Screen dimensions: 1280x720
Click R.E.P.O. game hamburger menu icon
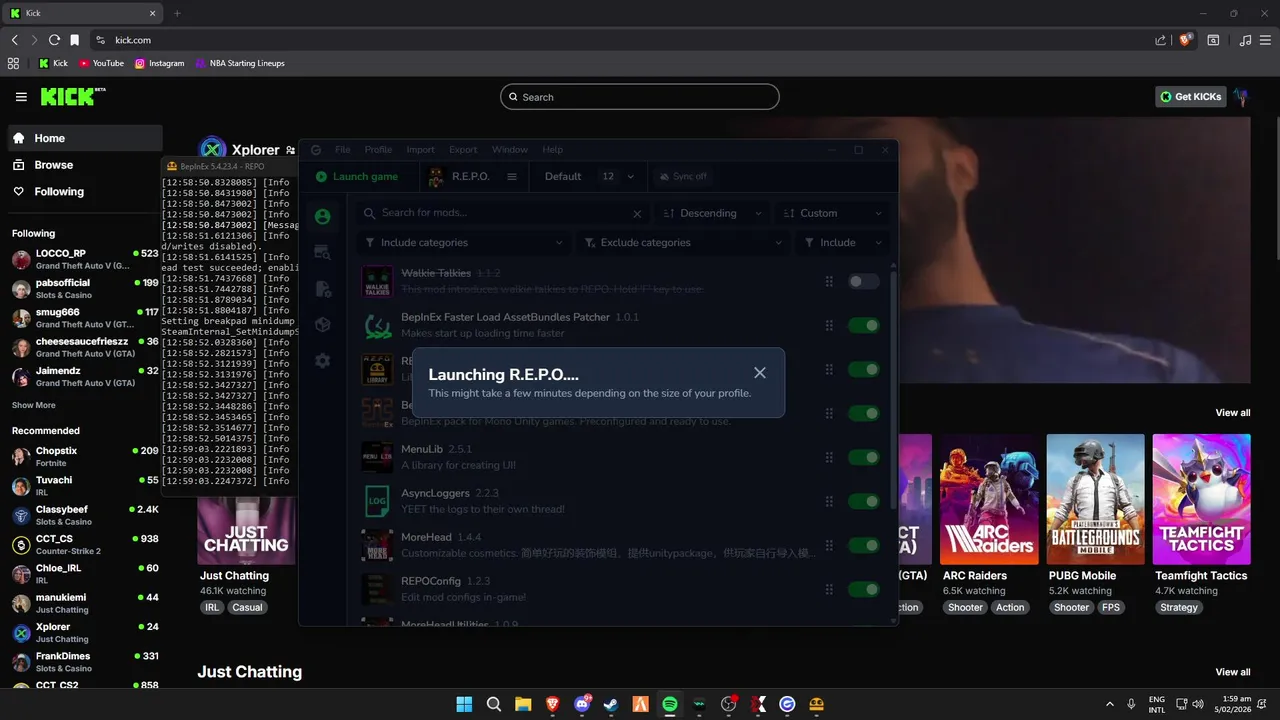[512, 176]
